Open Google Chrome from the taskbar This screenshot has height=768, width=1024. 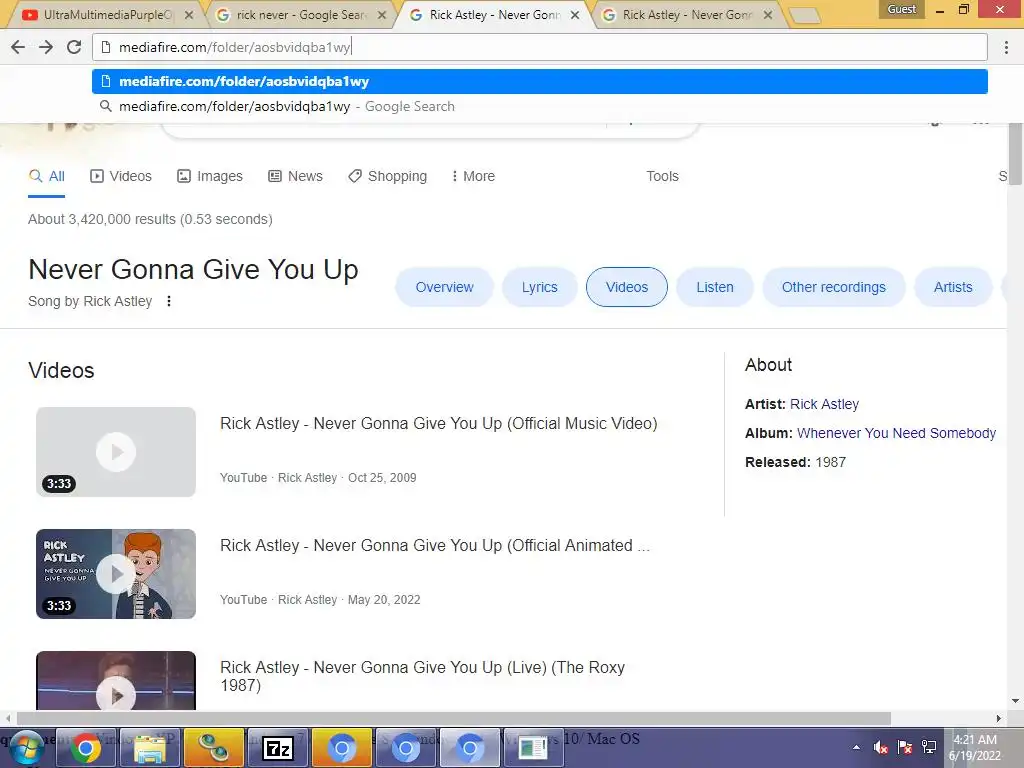coord(86,748)
